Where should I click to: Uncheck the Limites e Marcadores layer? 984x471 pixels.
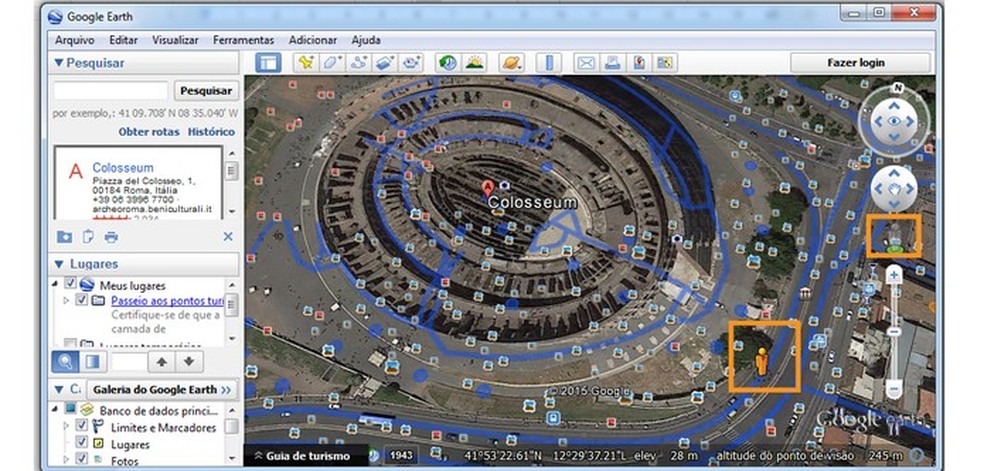point(82,426)
